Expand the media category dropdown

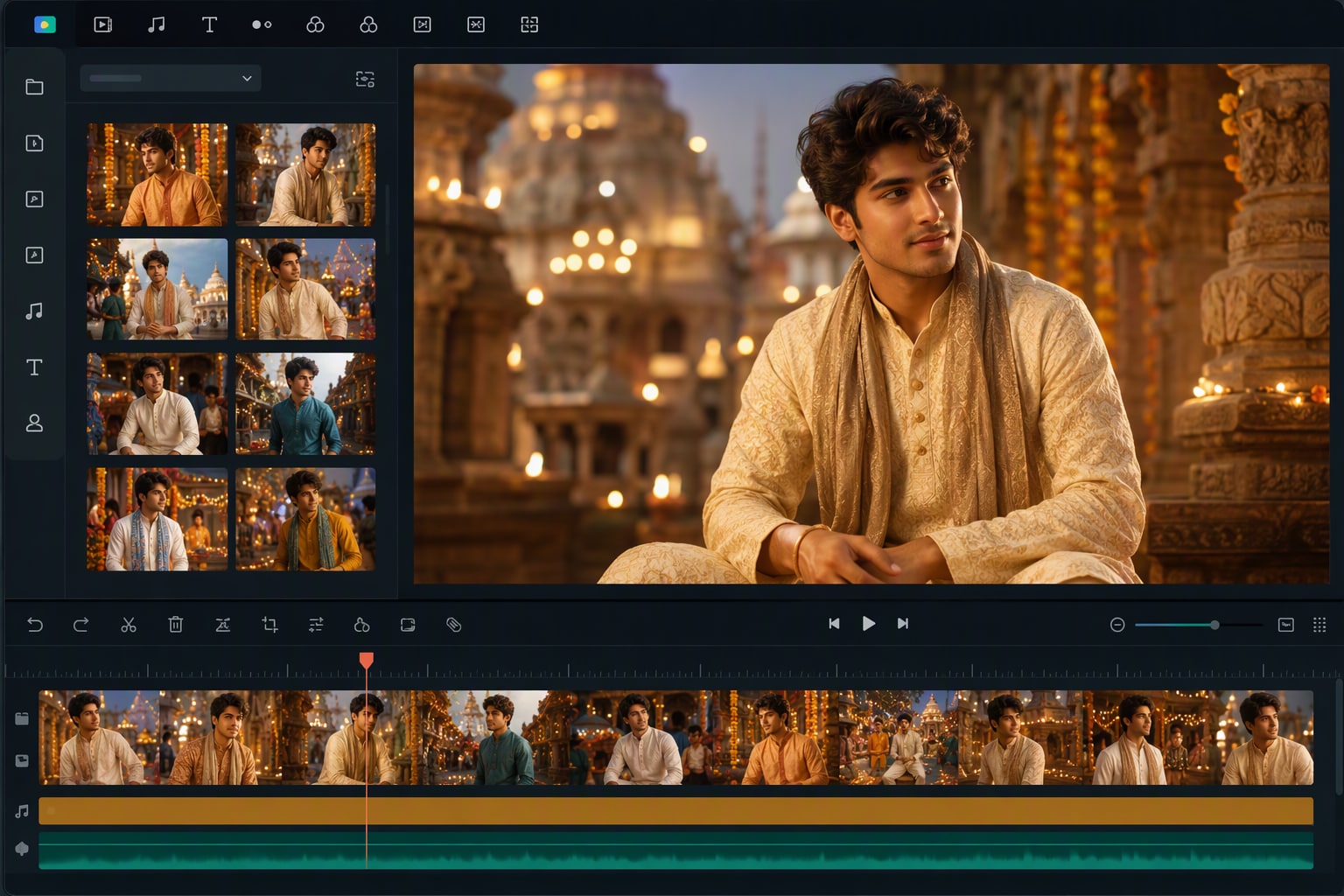pos(171,78)
